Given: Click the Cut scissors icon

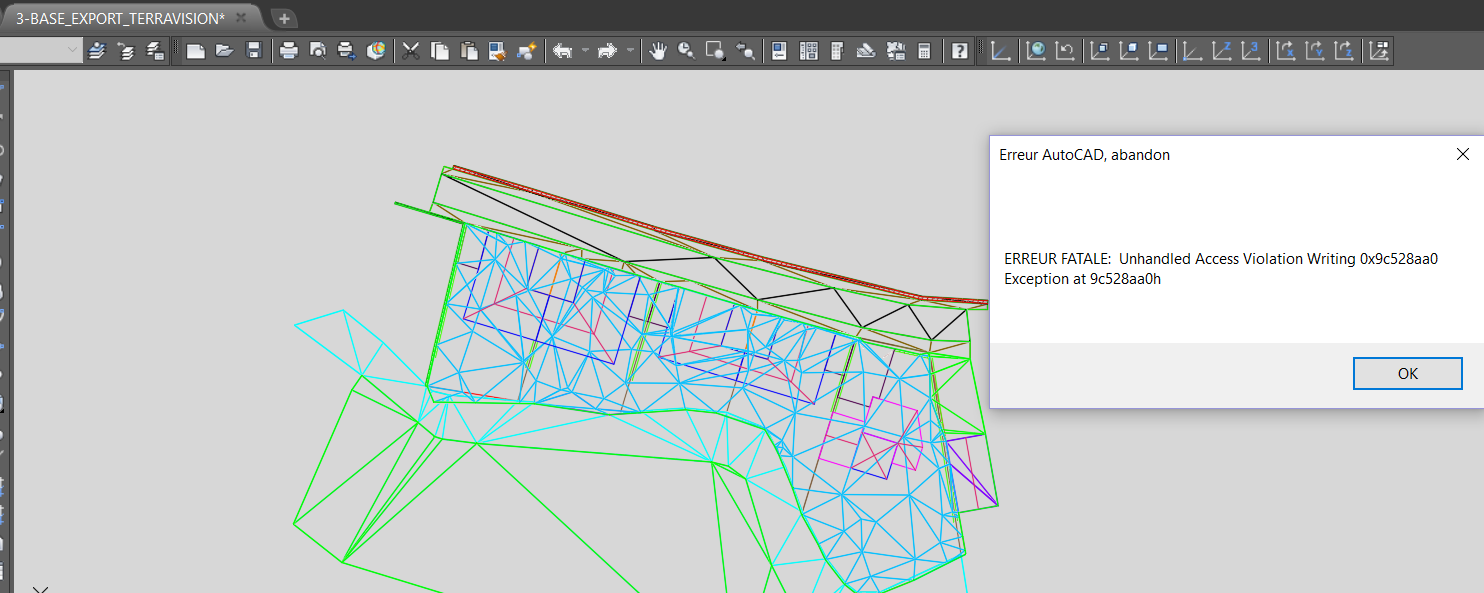Looking at the screenshot, I should tap(410, 51).
